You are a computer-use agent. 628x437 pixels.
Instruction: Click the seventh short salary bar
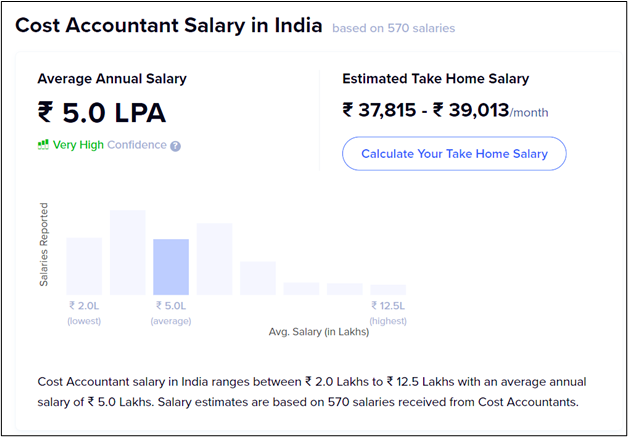point(345,289)
